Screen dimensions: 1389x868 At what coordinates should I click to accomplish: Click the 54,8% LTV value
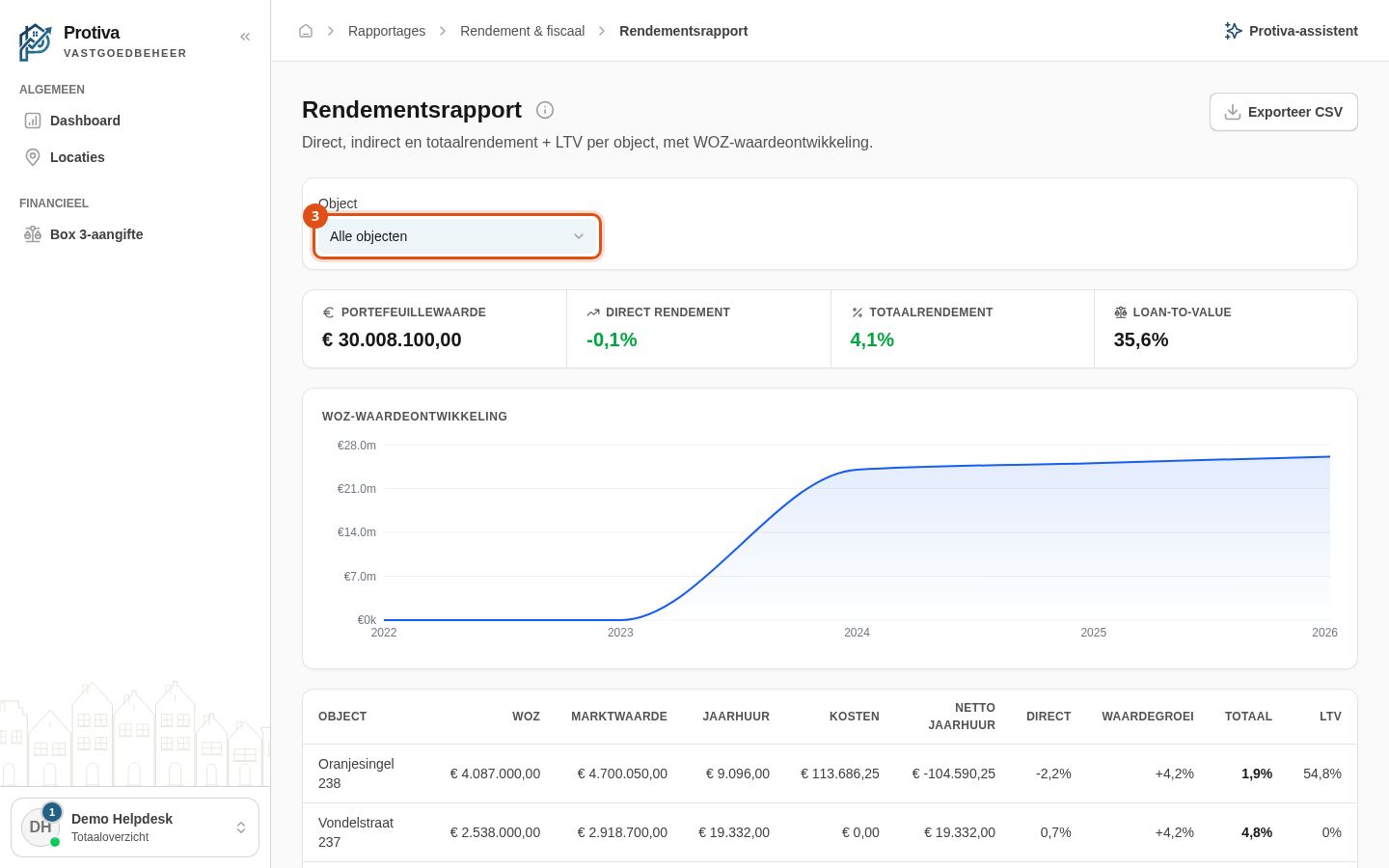click(x=1322, y=773)
